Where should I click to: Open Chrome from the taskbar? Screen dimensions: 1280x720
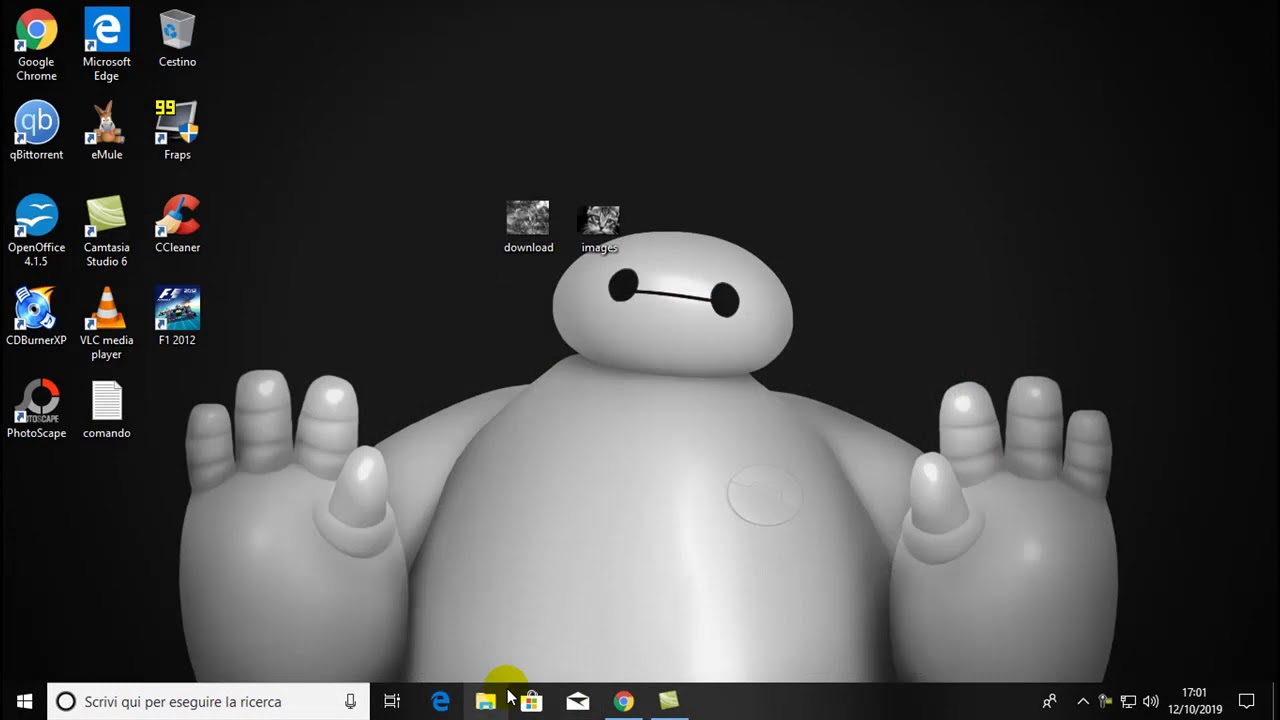pos(623,701)
